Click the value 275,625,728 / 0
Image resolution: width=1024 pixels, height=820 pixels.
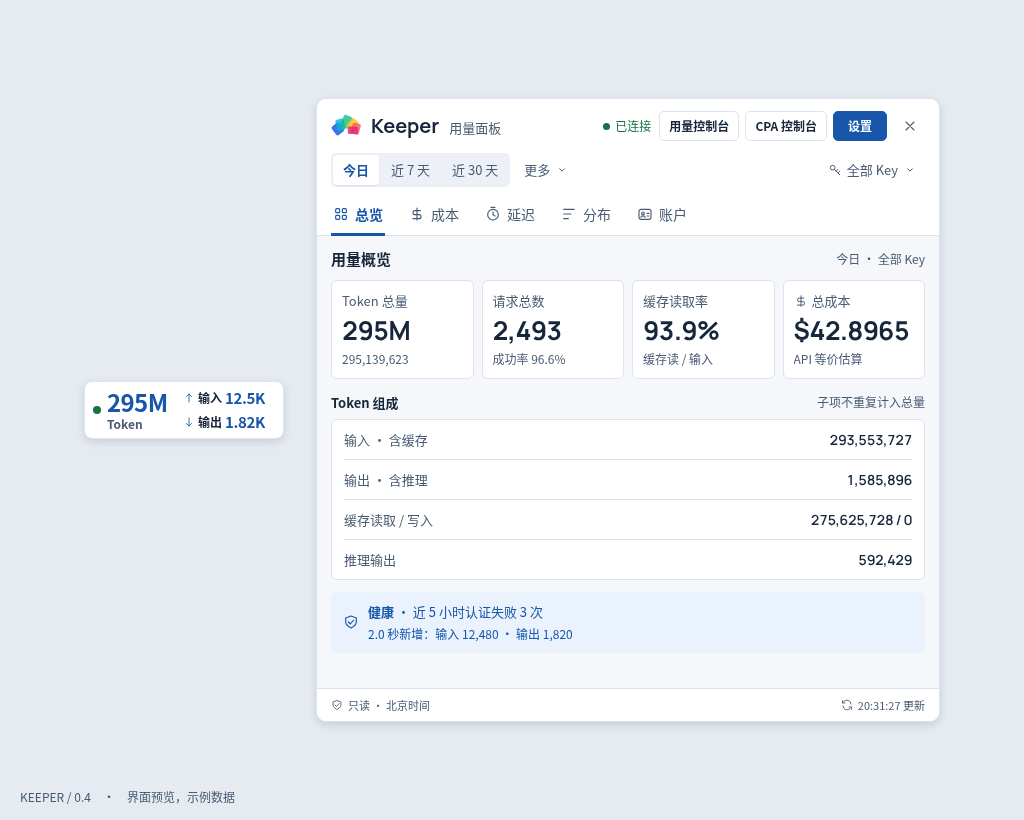click(x=861, y=520)
